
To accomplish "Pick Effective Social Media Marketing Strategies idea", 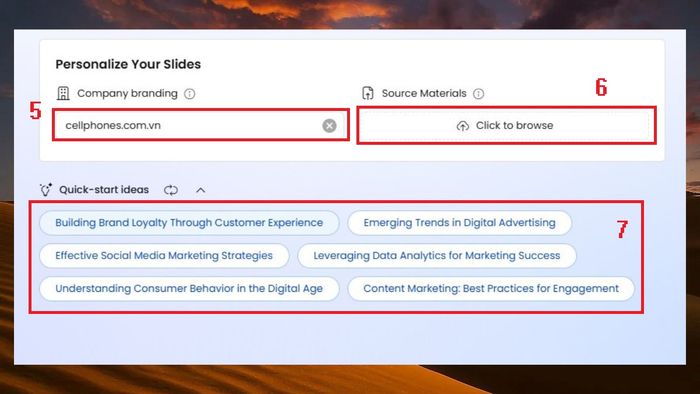I will point(164,256).
